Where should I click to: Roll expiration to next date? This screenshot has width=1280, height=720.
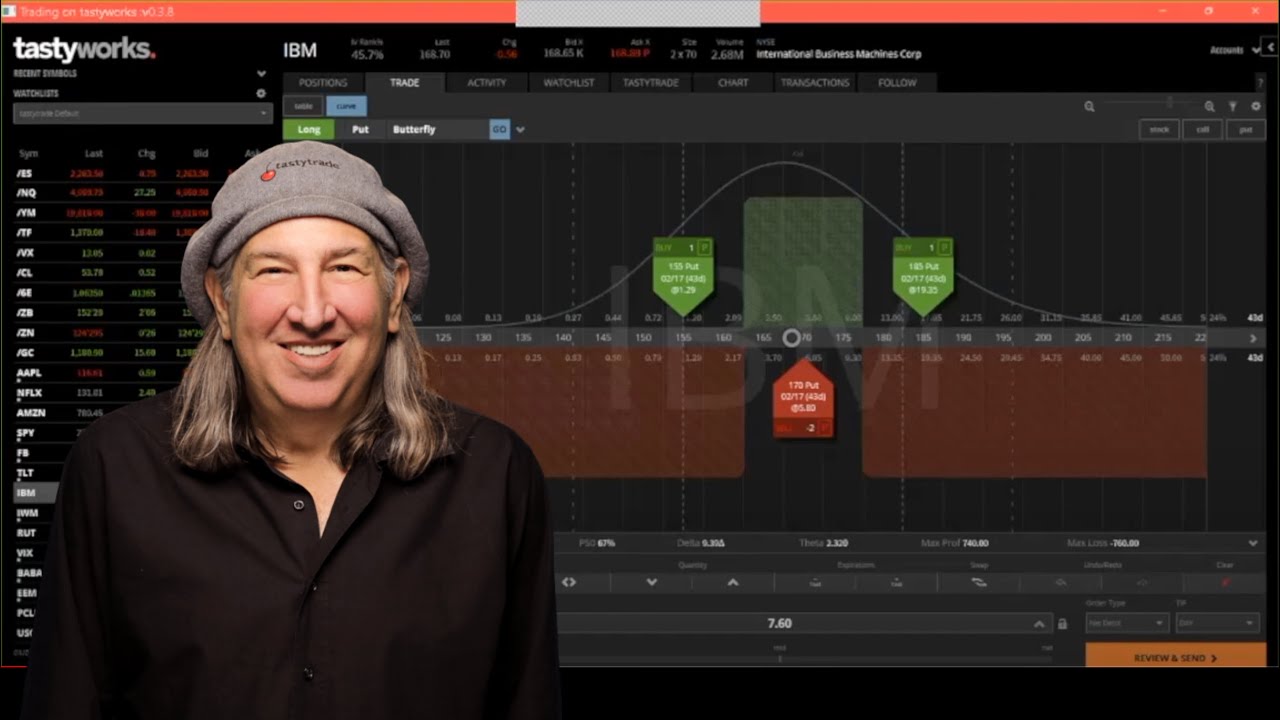[896, 582]
